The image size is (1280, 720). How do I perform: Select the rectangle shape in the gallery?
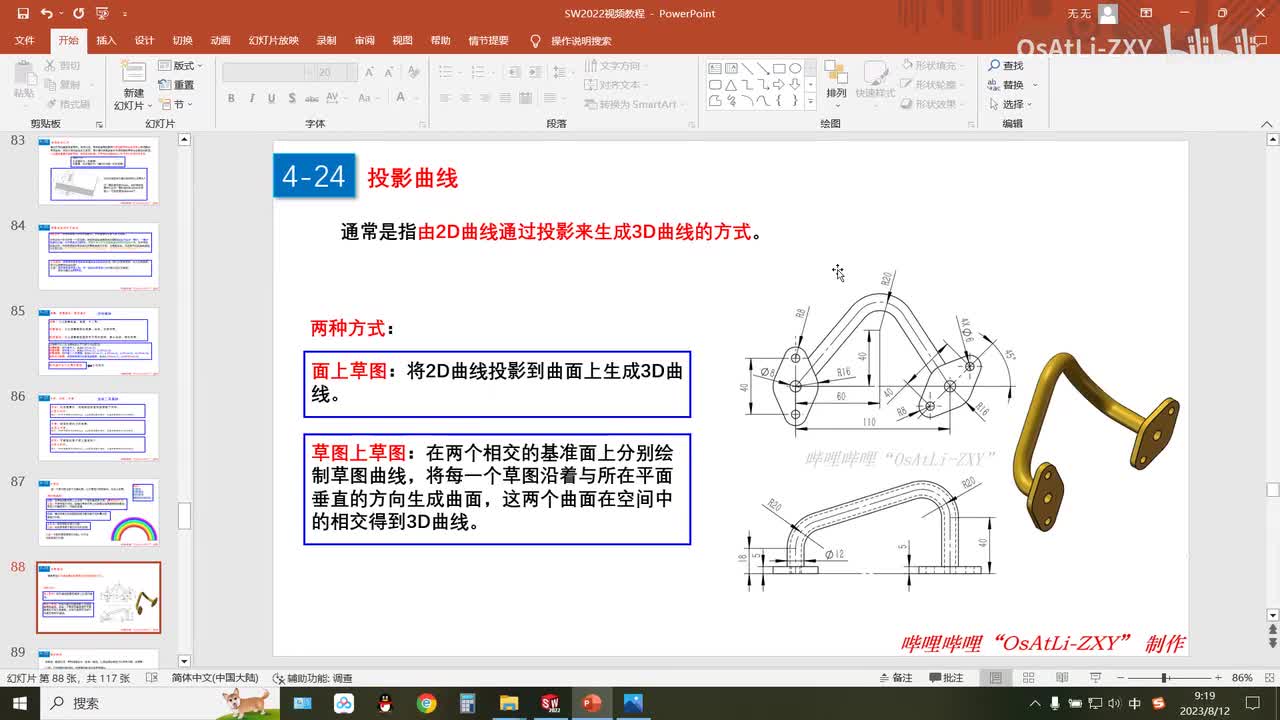coord(779,69)
